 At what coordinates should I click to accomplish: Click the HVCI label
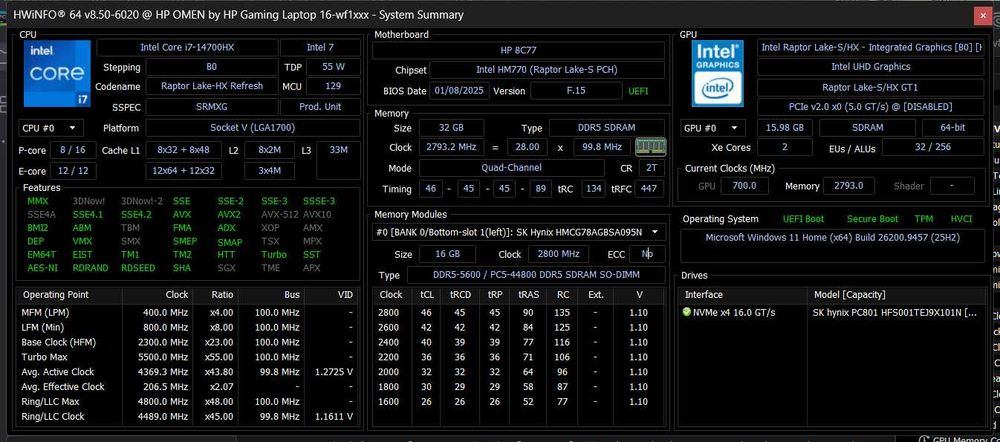point(961,219)
